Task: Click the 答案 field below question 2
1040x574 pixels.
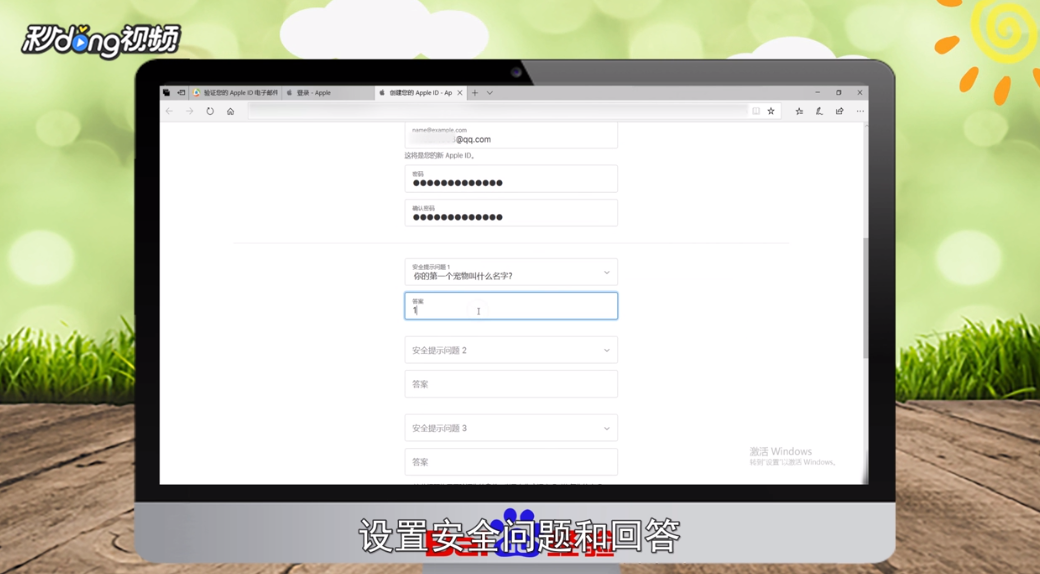Action: pos(511,384)
